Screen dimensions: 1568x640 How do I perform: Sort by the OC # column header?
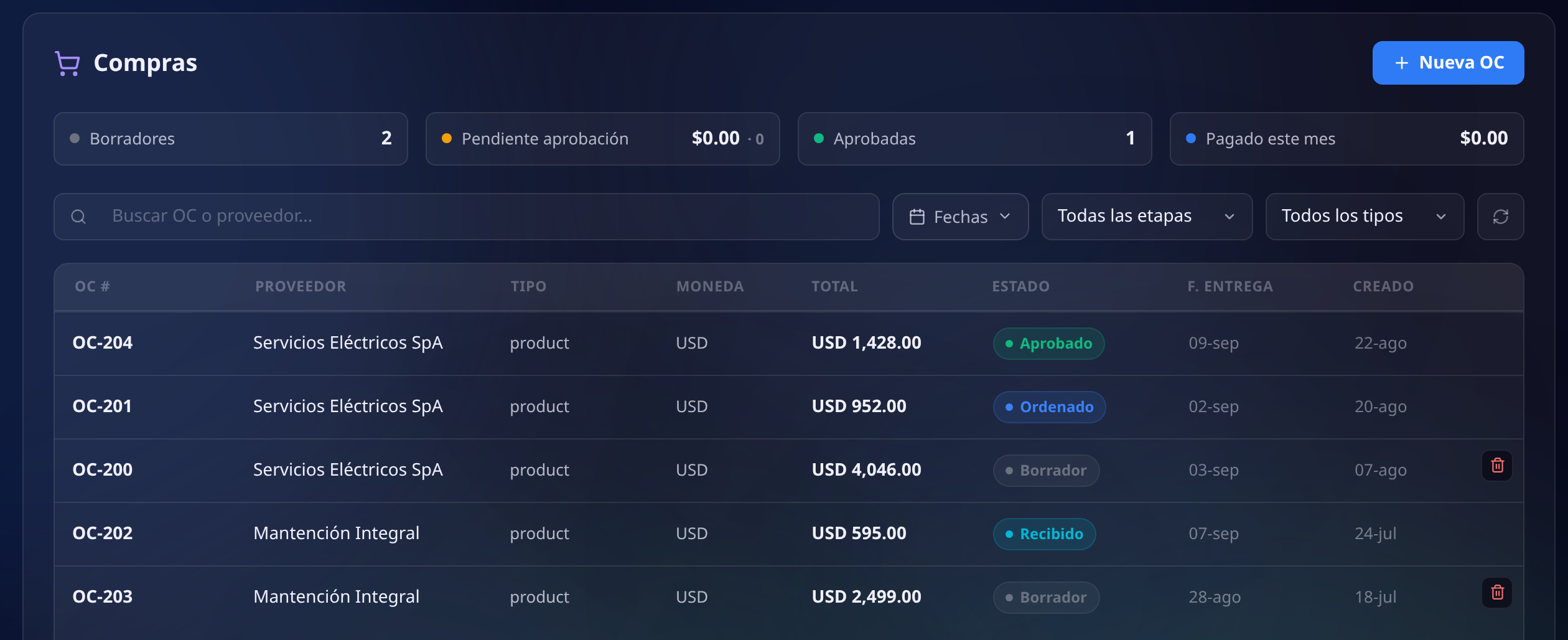coord(92,286)
